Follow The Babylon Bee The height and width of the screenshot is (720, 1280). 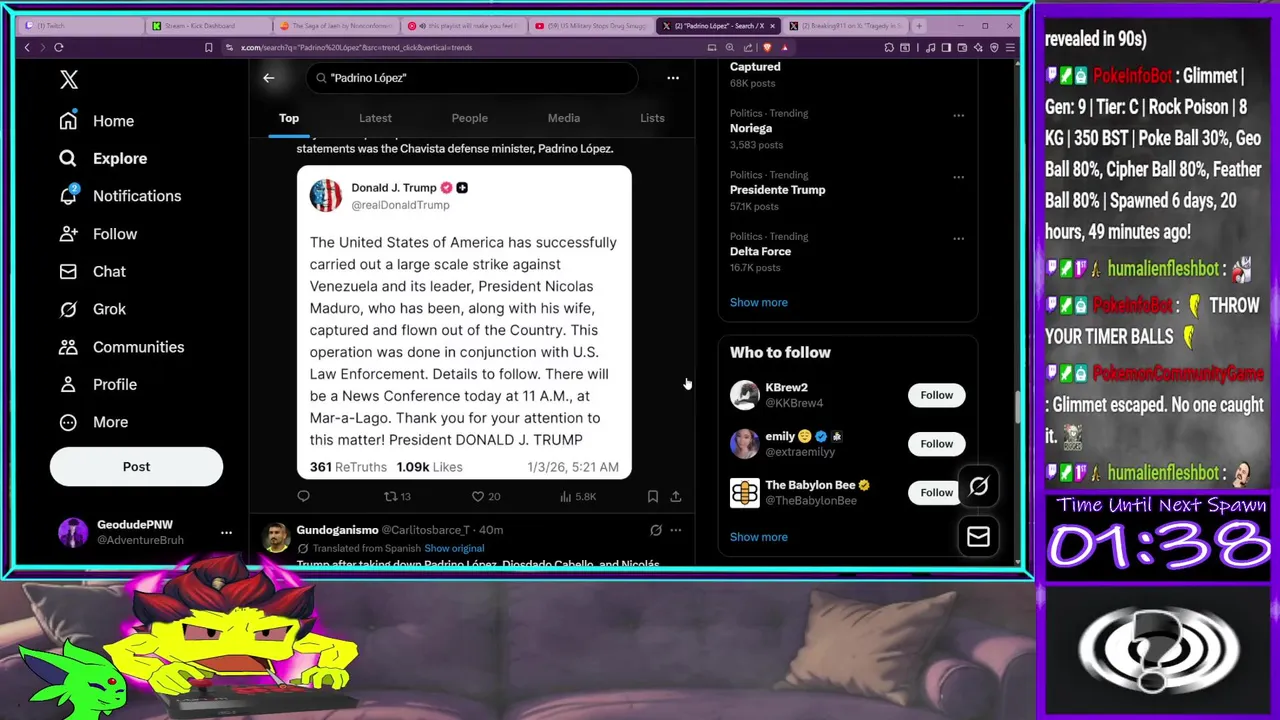[x=937, y=492]
